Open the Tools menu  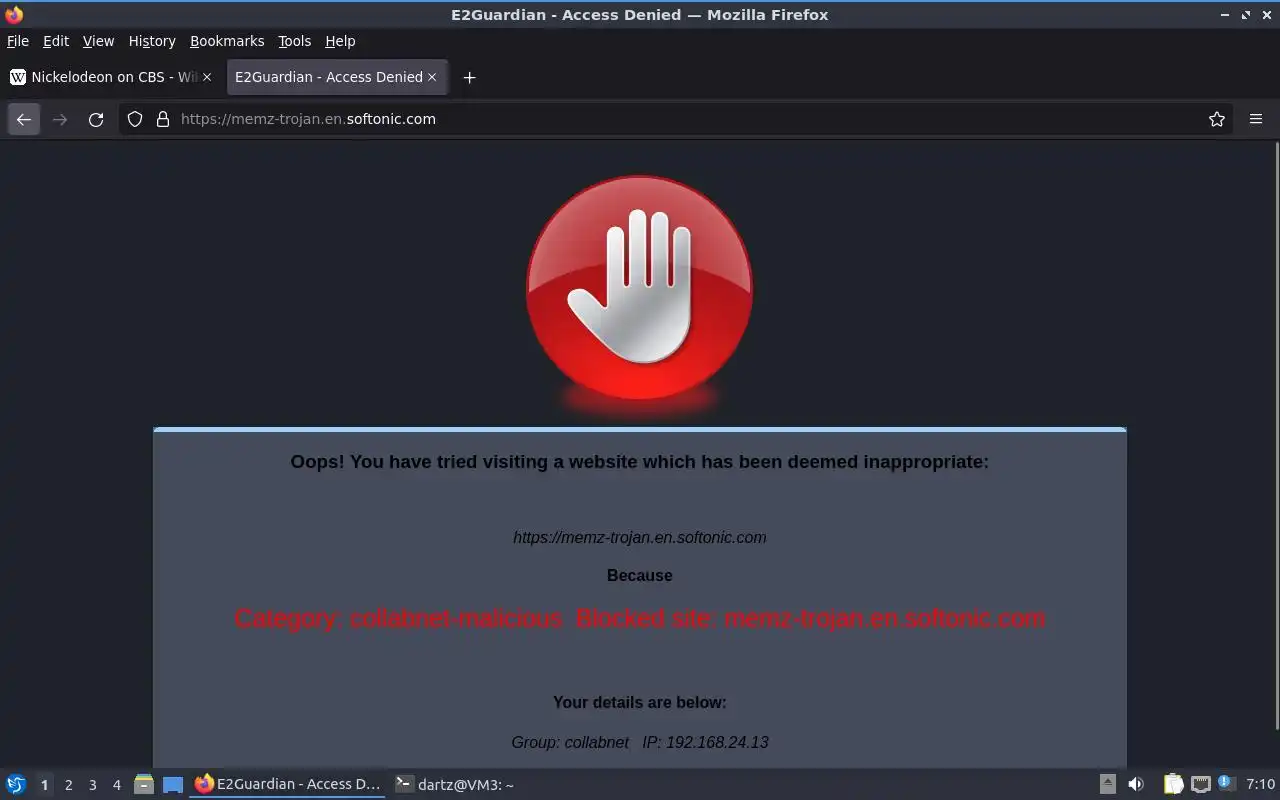coord(295,41)
